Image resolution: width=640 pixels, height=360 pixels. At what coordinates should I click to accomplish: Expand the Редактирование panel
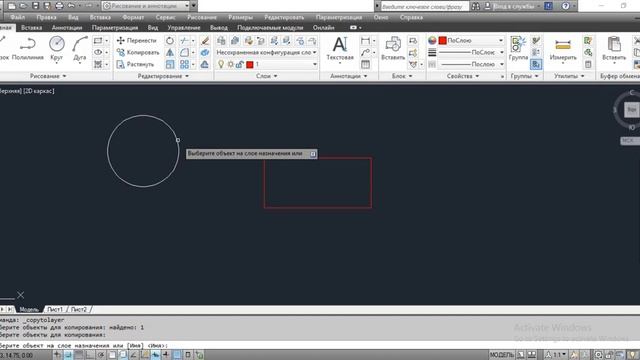coord(163,76)
